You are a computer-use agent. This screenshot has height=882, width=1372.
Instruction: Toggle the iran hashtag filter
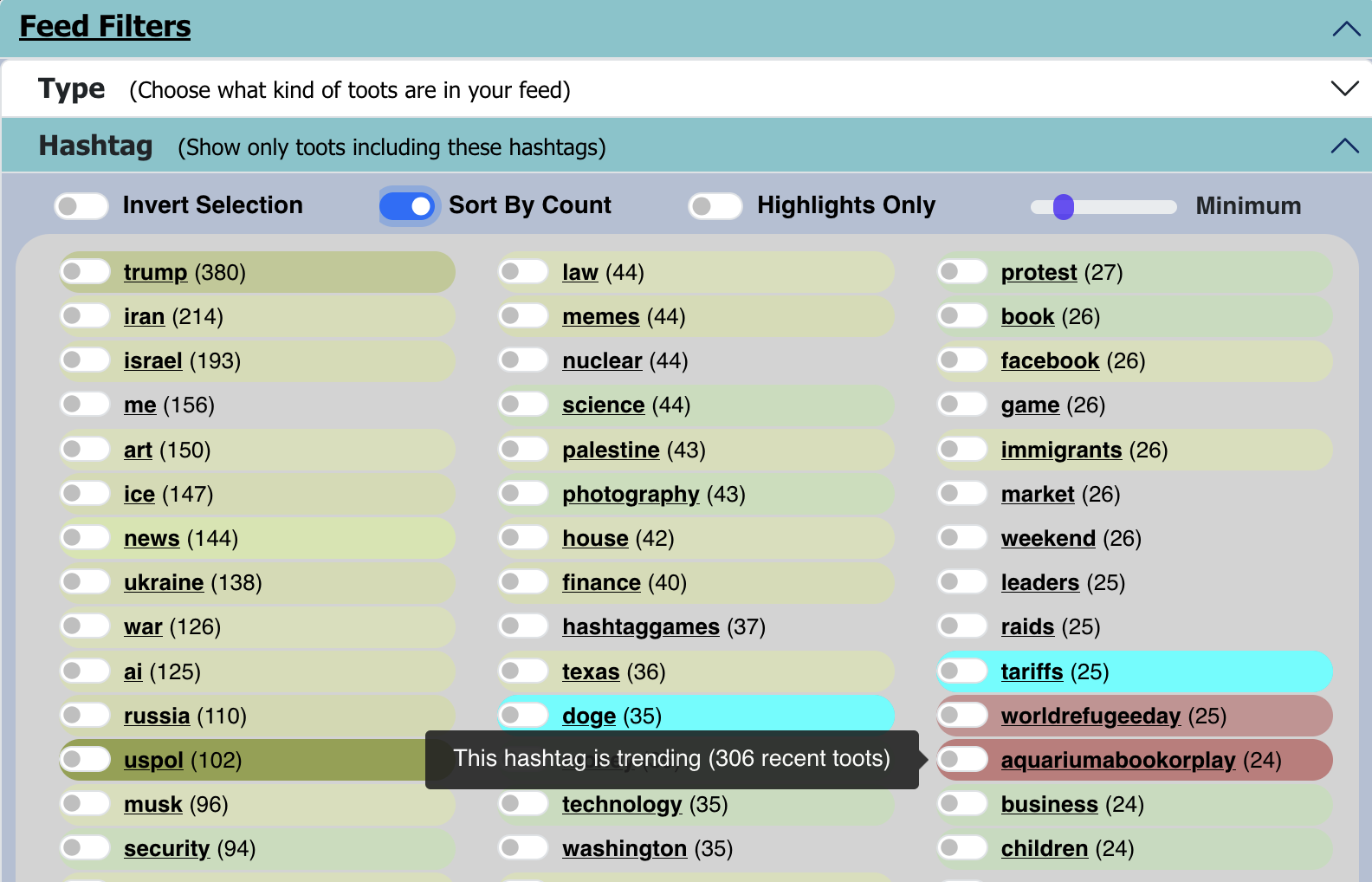[x=85, y=316]
